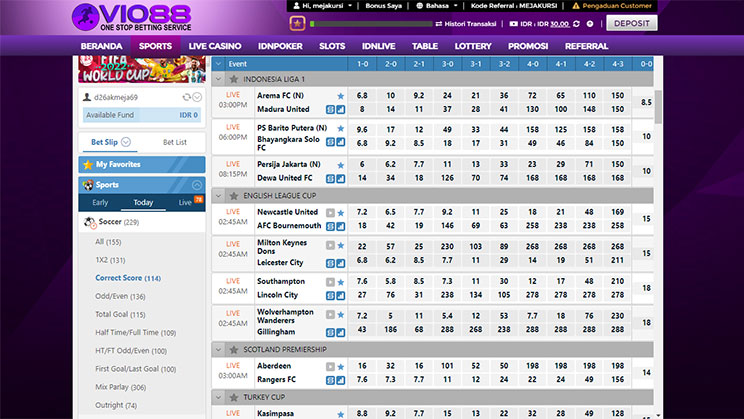Star the Wolverhampton Wanderers match
The width and height of the screenshot is (744, 419).
pos(340,315)
